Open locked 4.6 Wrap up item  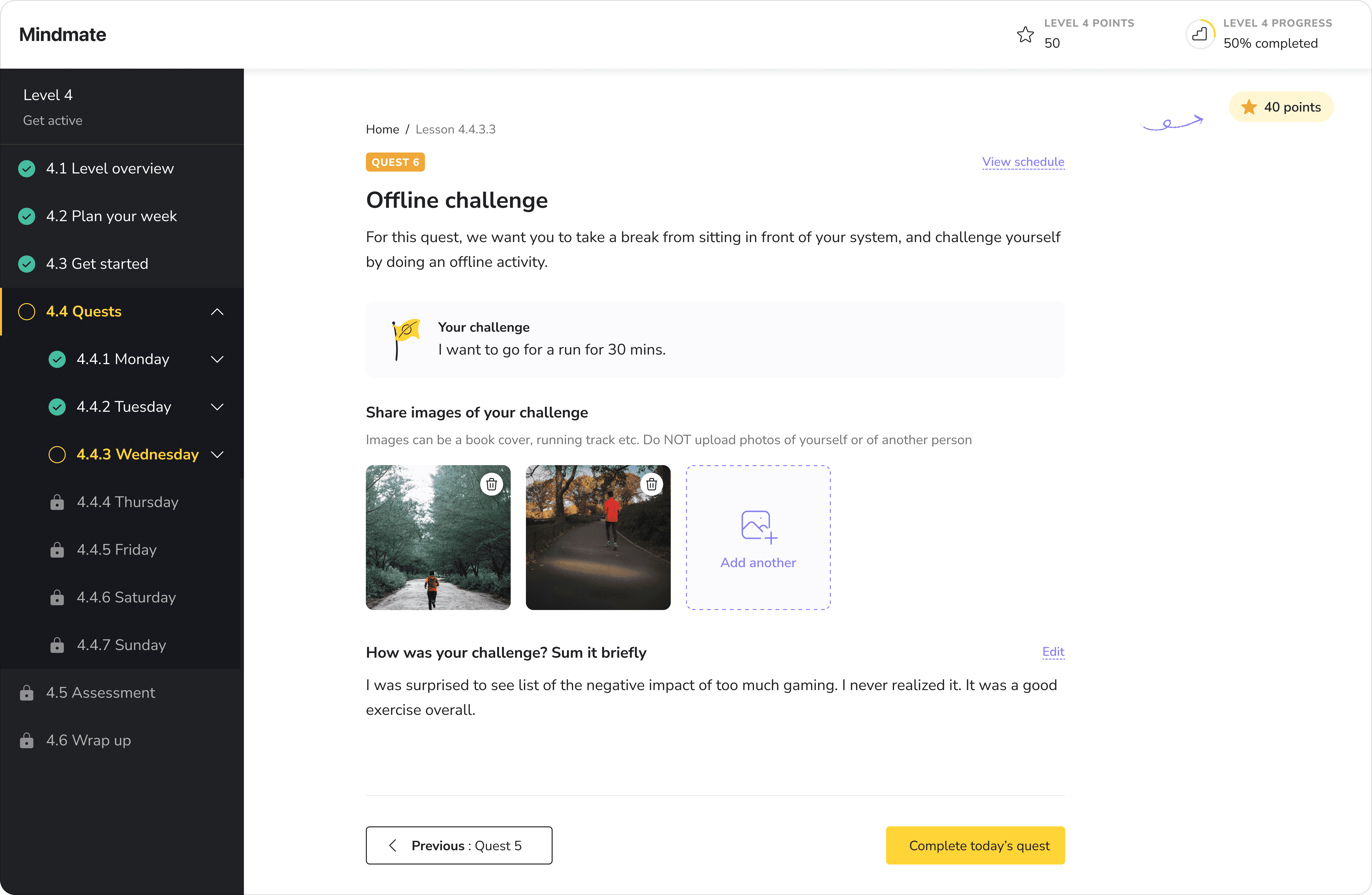pyautogui.click(x=122, y=740)
